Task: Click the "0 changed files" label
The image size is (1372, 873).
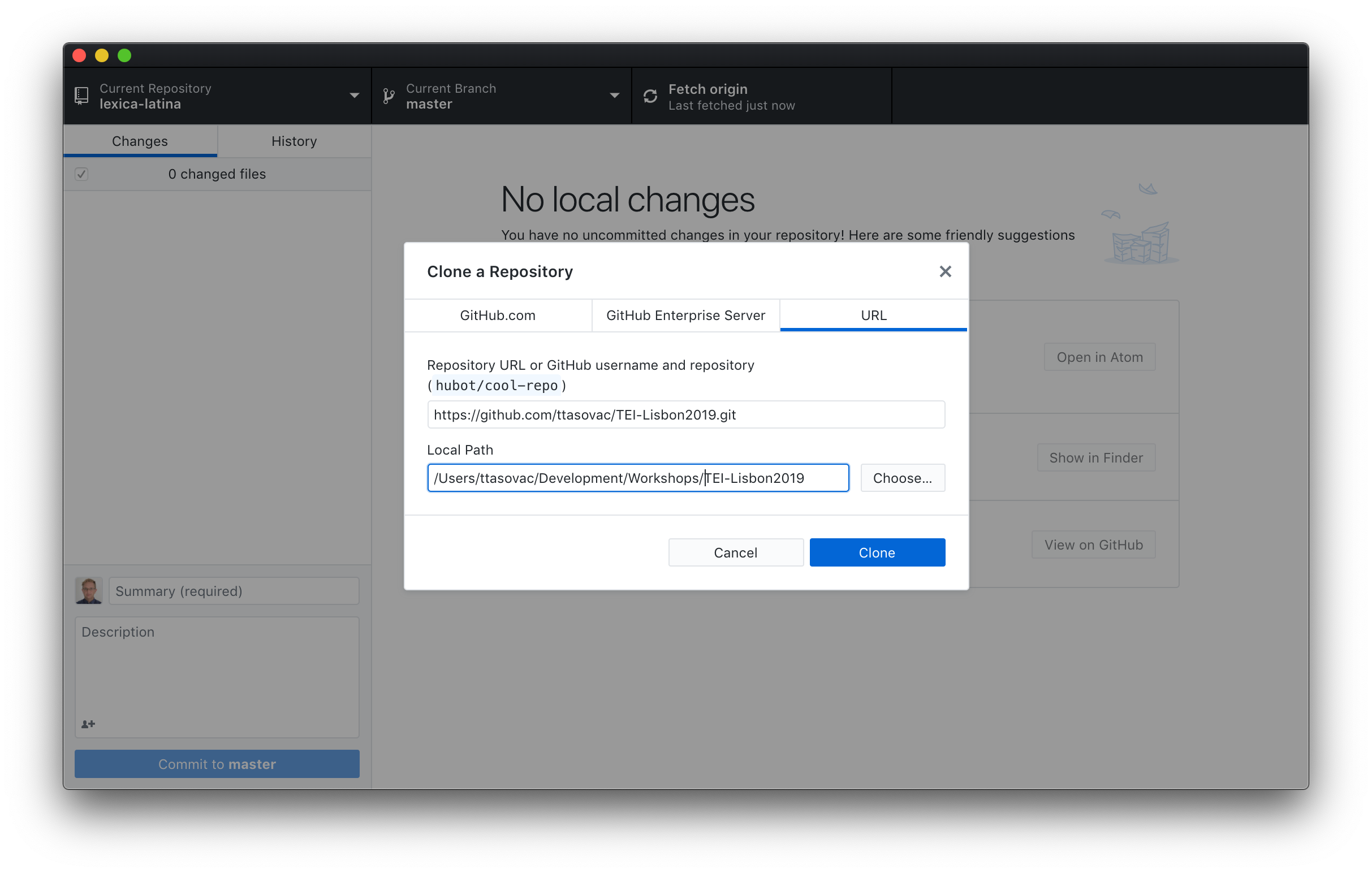Action: coord(217,174)
